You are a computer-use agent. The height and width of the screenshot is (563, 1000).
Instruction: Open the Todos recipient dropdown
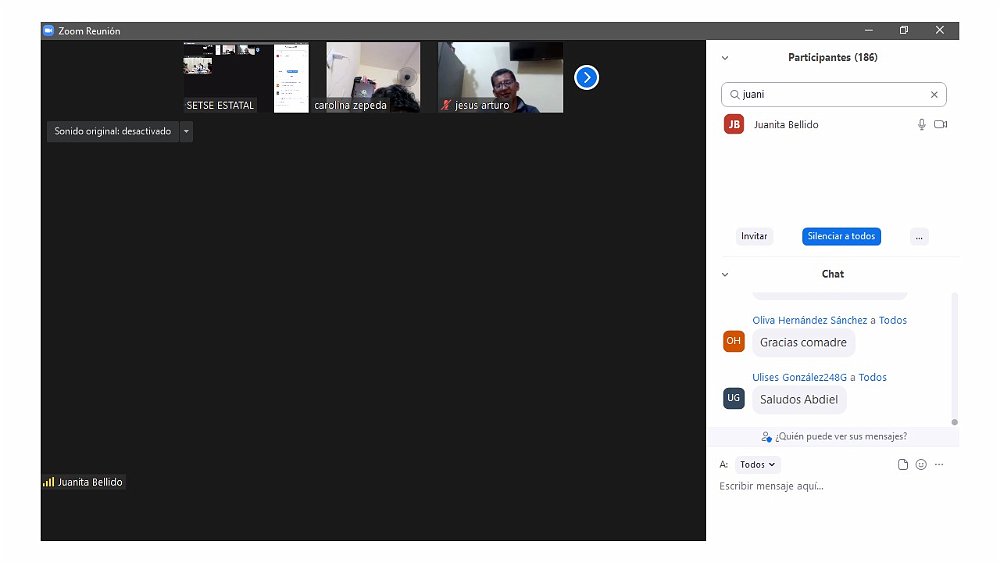757,464
